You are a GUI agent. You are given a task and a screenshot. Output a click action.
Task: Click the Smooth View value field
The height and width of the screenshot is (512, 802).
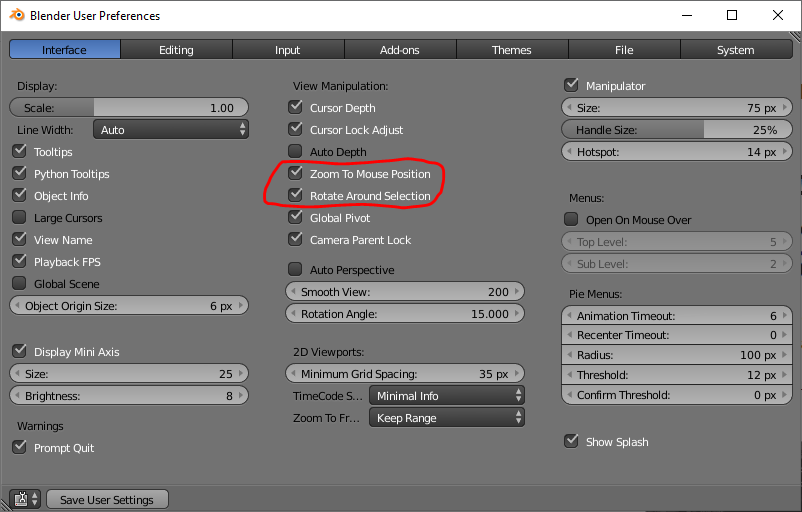(405, 292)
